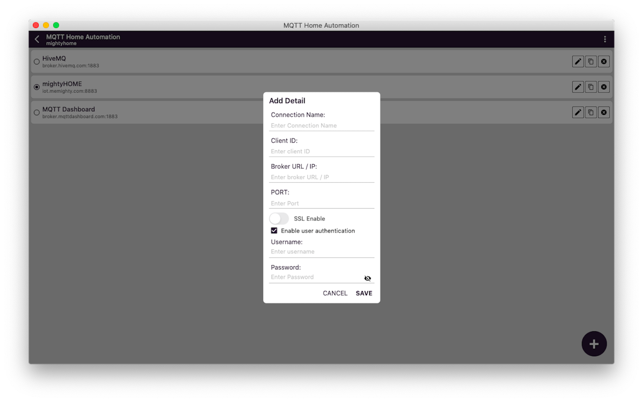Select the HiveMQ radio button
The width and height of the screenshot is (643, 402).
(37, 62)
